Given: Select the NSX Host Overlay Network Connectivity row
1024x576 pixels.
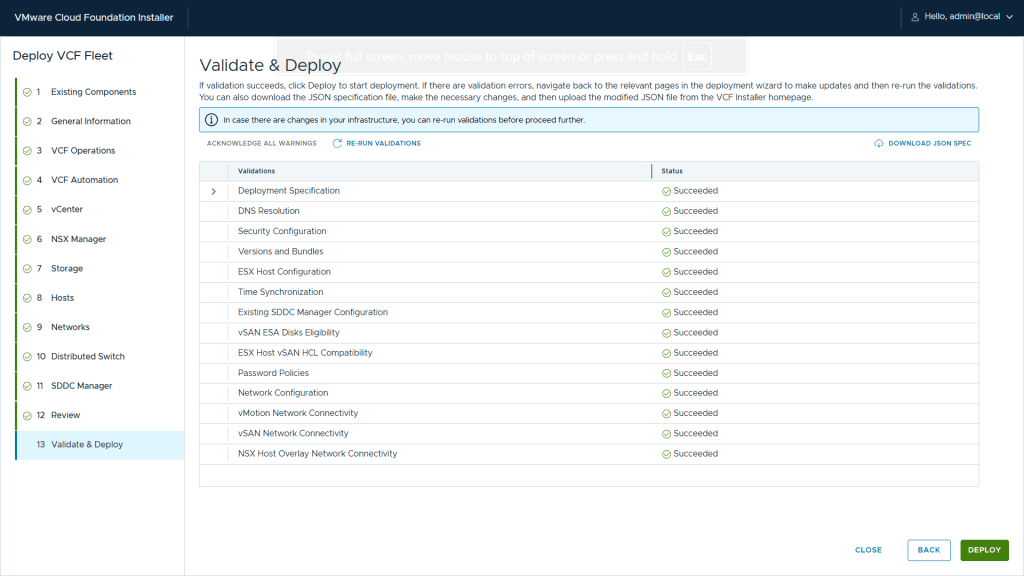Looking at the screenshot, I should pyautogui.click(x=317, y=454).
